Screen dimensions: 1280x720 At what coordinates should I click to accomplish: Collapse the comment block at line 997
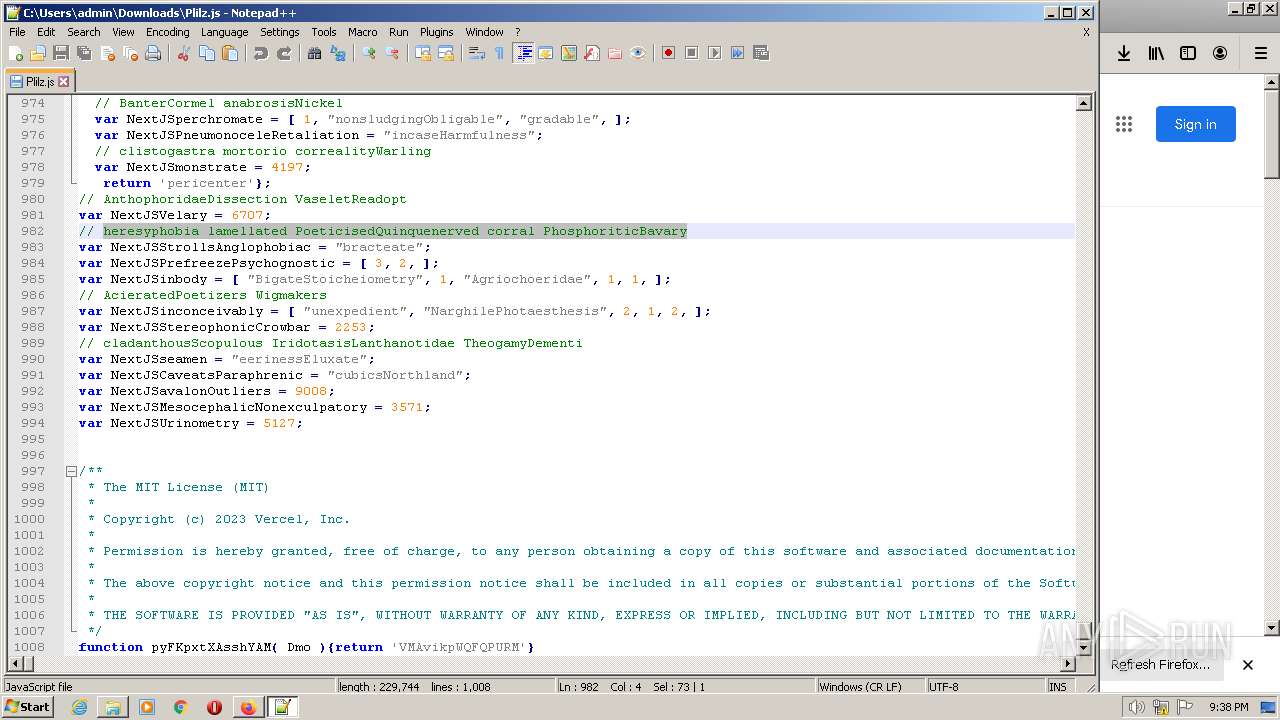71,471
